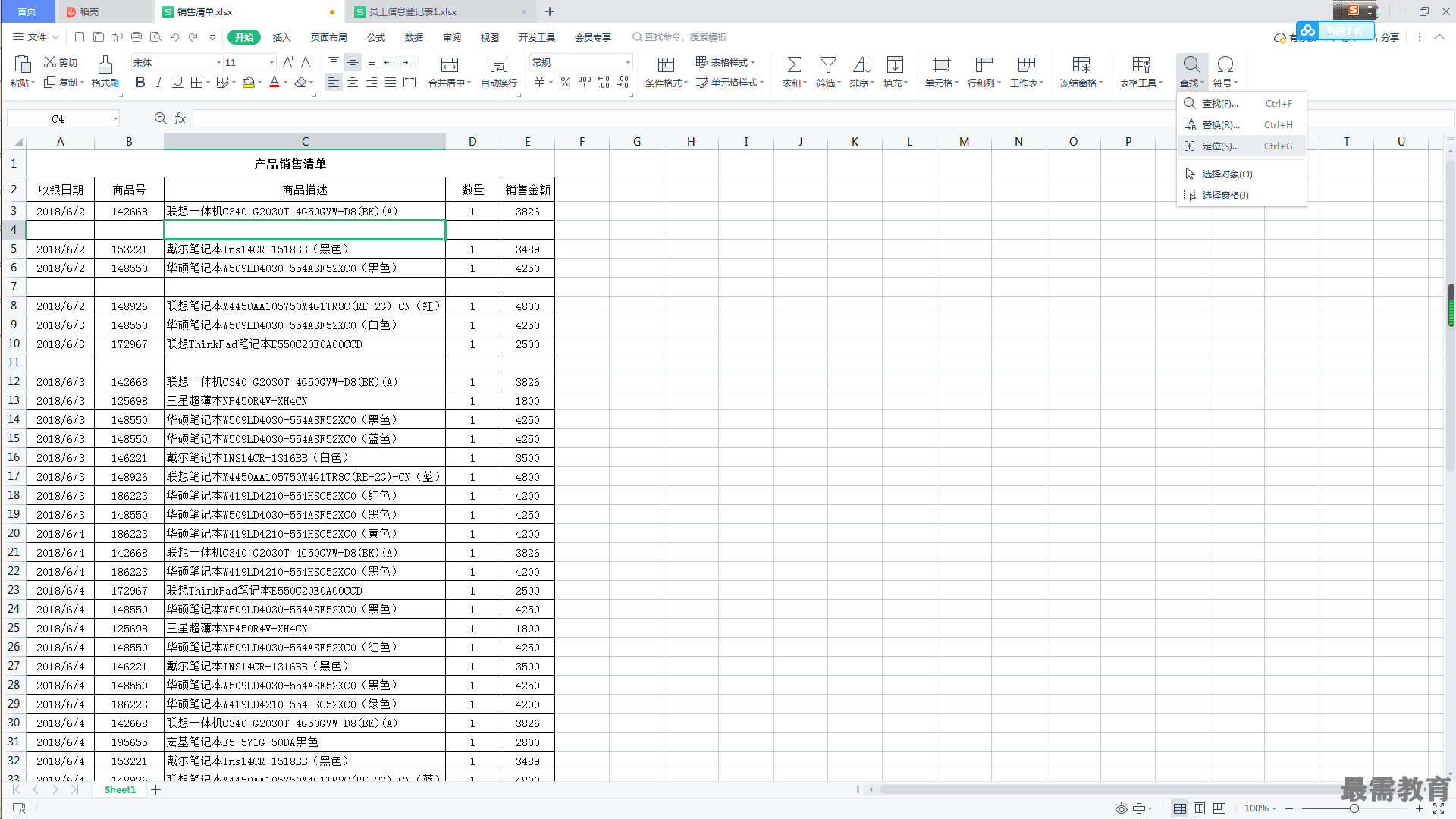
Task: Toggle middle vertical alignment
Action: [353, 62]
